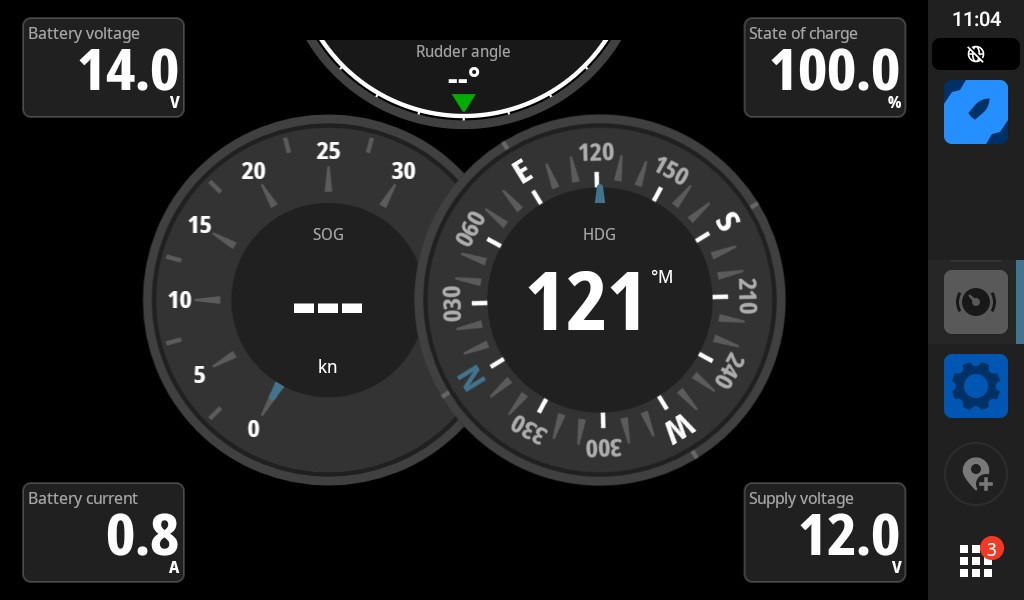
Task: Tap the SOG speedometer center readout
Action: point(327,305)
